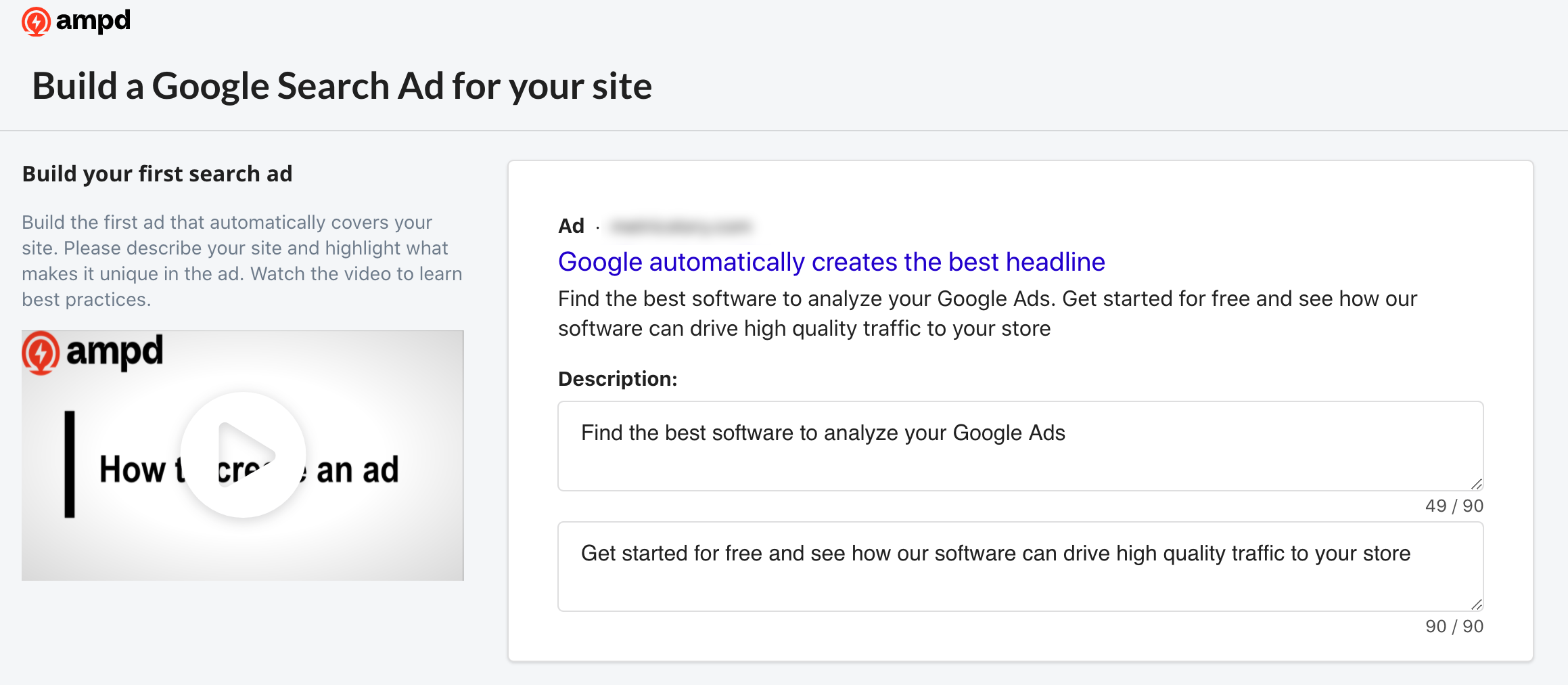The height and width of the screenshot is (685, 1568).
Task: Click the blue 'Google automatically creates the best headline' link
Action: (x=831, y=262)
